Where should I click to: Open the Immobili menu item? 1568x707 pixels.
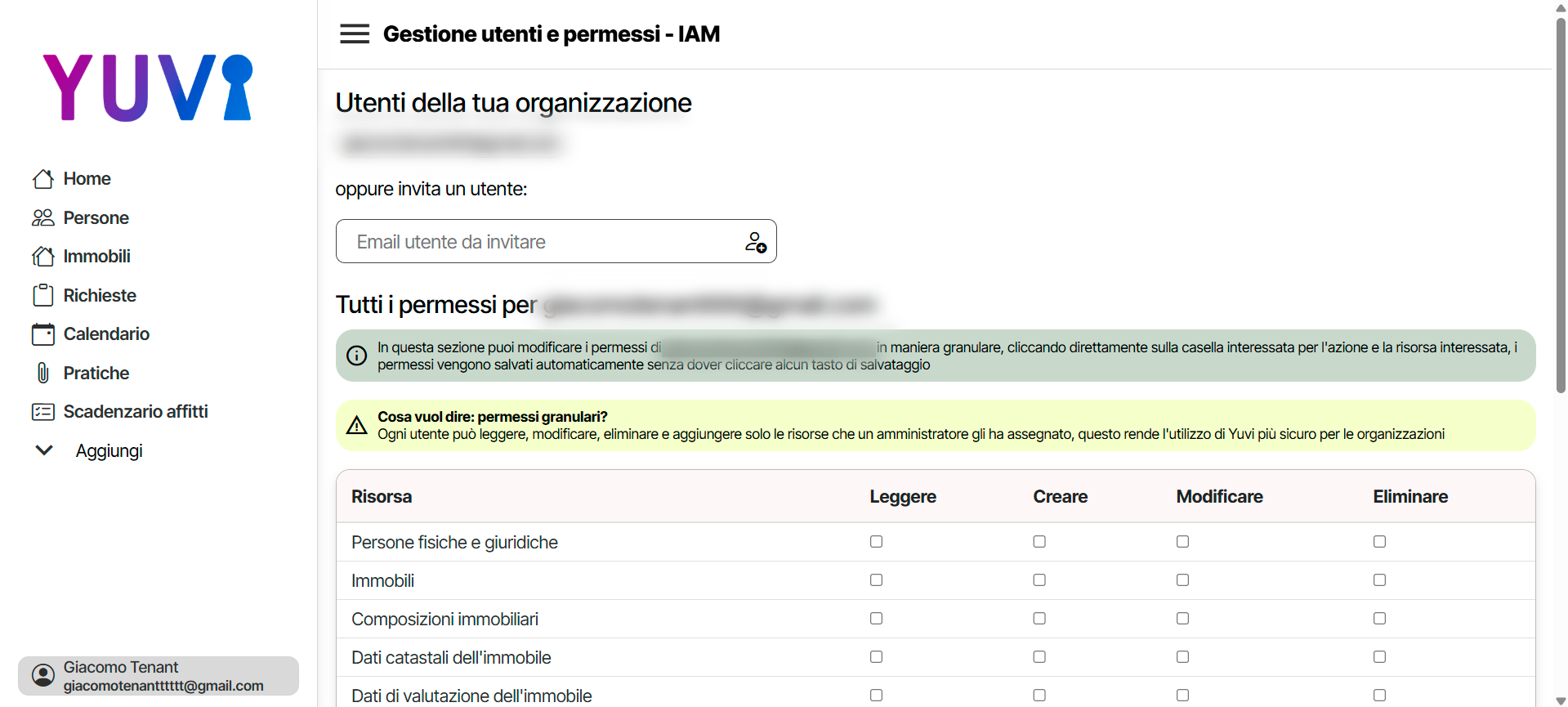(x=96, y=257)
